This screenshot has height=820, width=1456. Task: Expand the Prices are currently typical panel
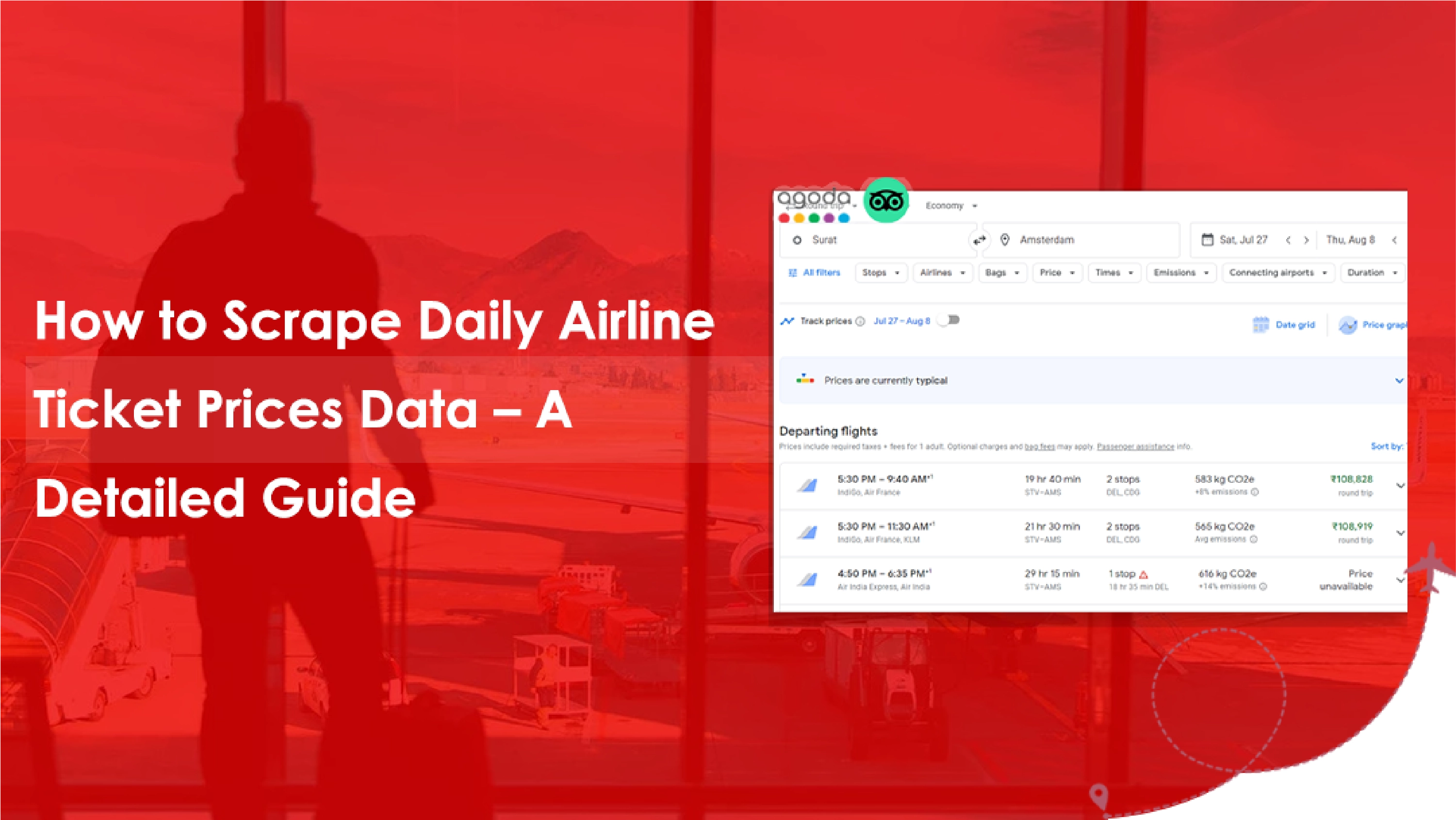(x=1399, y=381)
